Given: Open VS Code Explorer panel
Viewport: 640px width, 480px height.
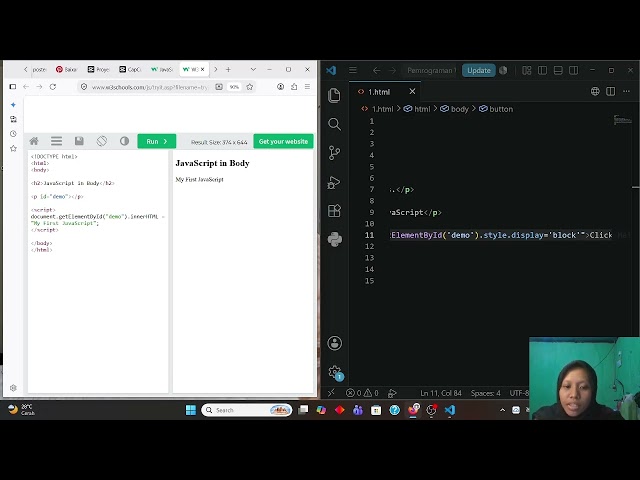Looking at the screenshot, I should 334,95.
